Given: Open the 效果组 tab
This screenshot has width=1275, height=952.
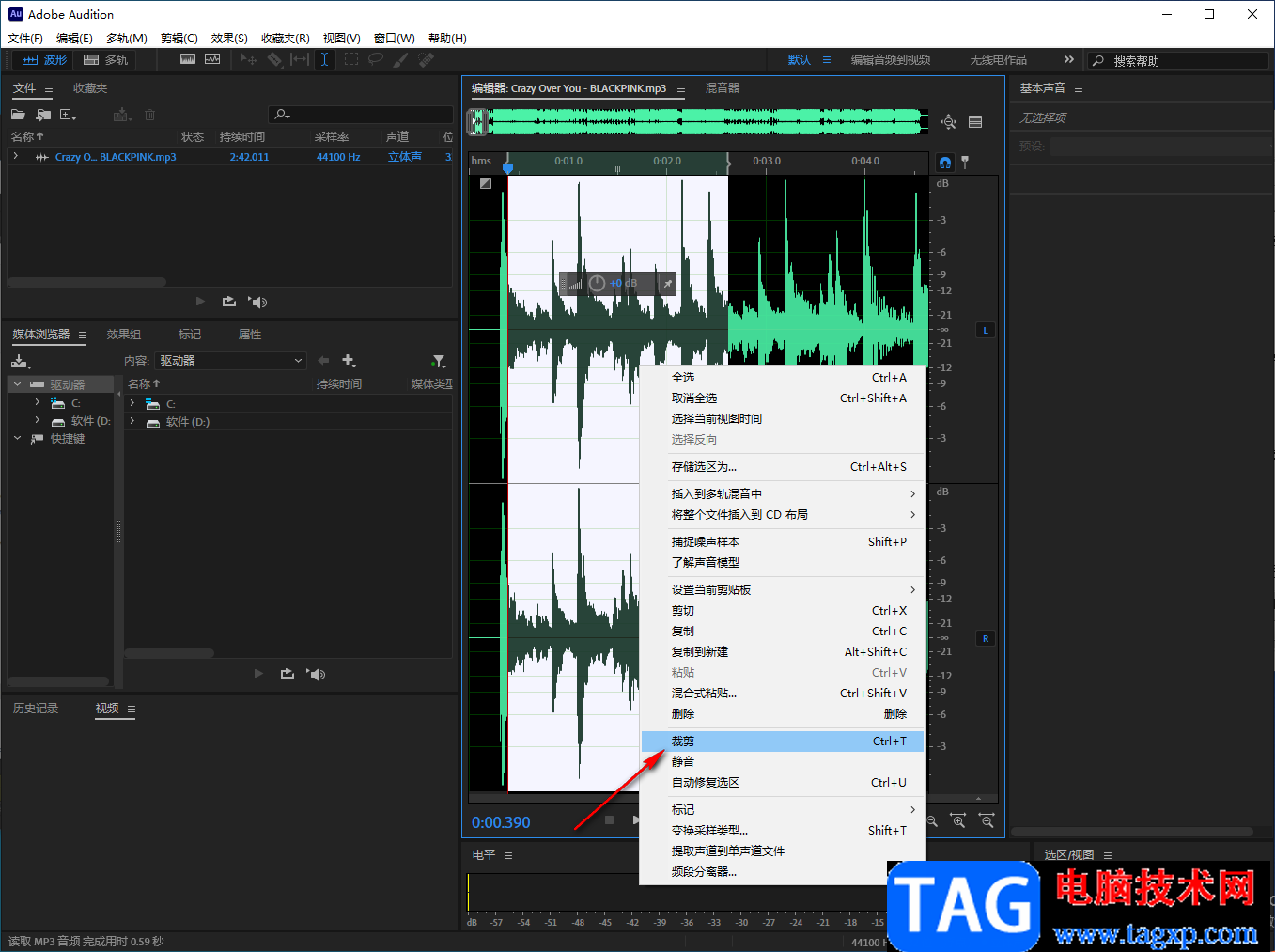Looking at the screenshot, I should 124,335.
